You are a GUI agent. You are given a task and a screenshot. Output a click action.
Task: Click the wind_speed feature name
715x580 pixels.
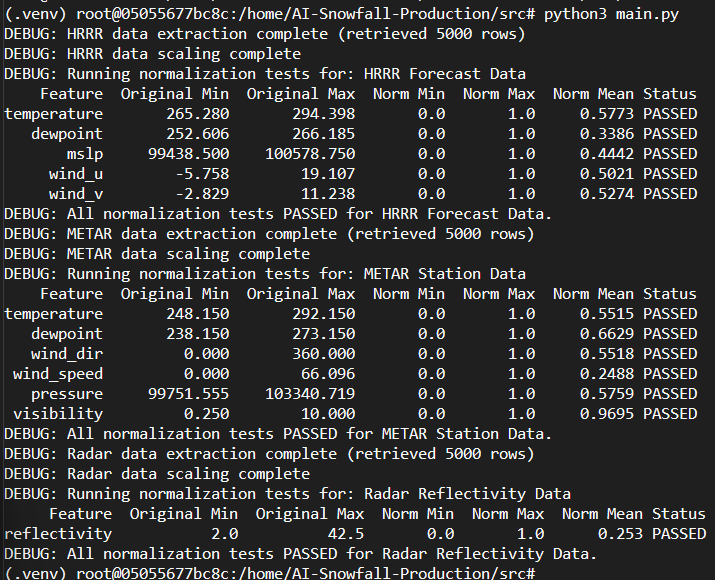(58, 374)
